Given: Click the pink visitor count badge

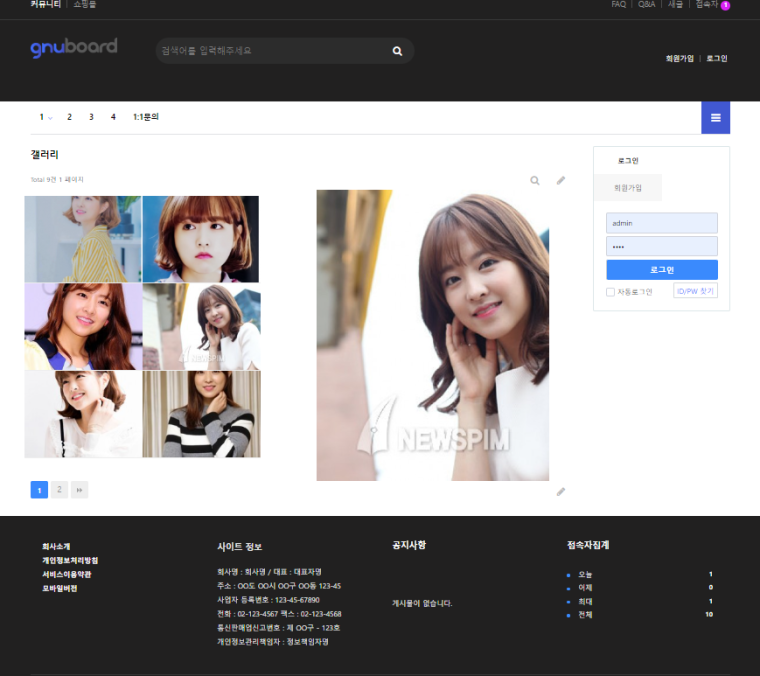Looking at the screenshot, I should tap(725, 6).
